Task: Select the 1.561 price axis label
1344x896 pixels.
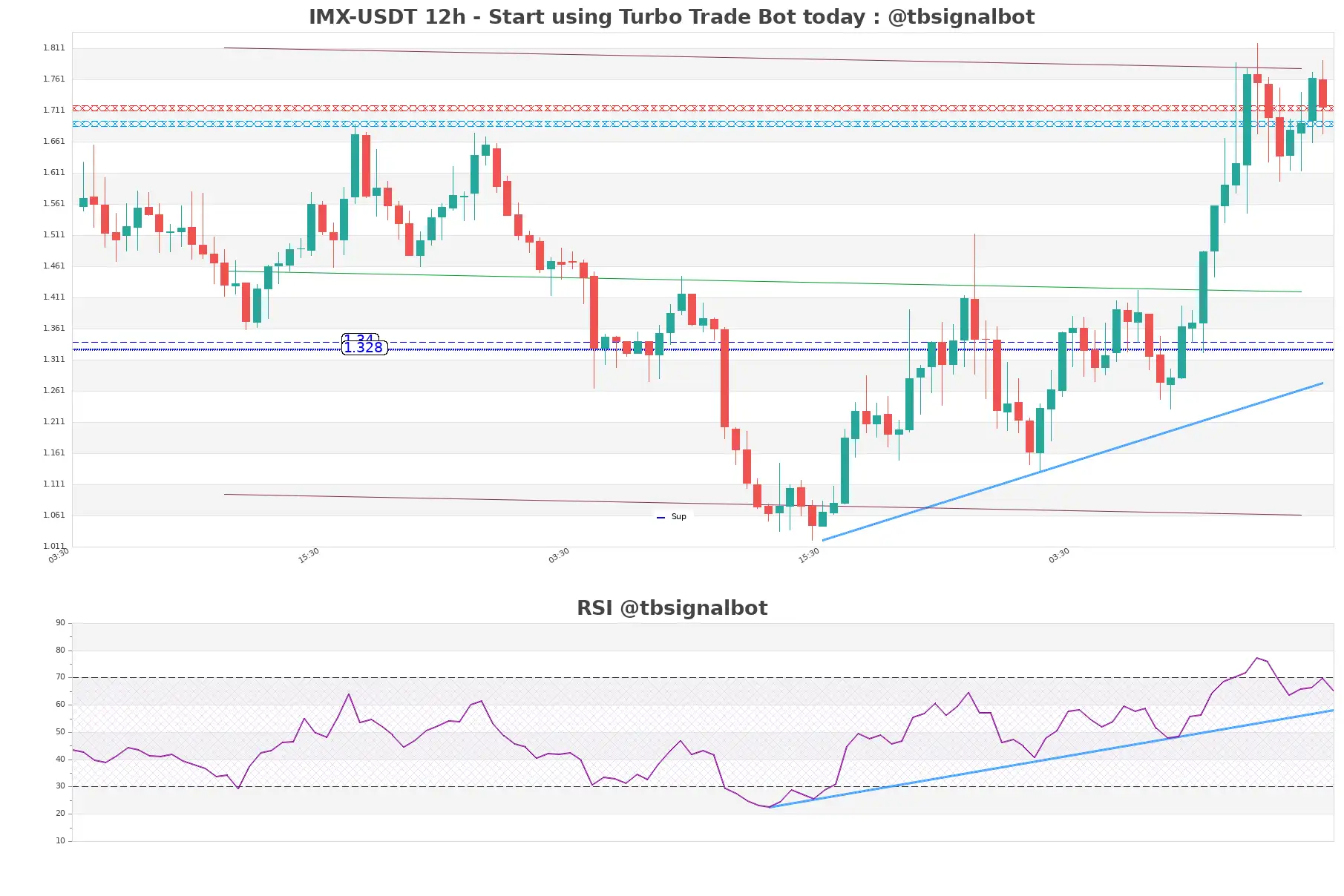Action: 53,203
